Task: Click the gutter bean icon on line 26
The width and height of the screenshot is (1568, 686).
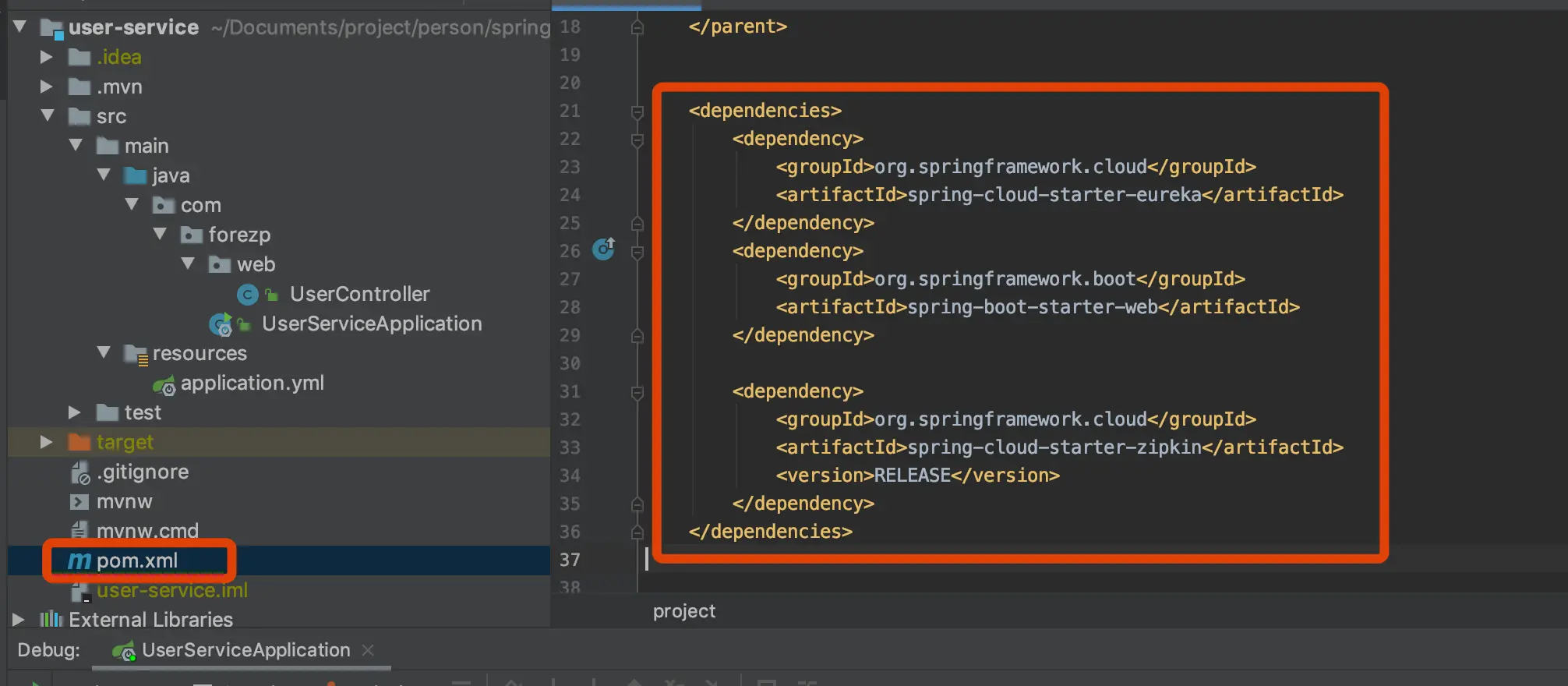Action: tap(604, 249)
